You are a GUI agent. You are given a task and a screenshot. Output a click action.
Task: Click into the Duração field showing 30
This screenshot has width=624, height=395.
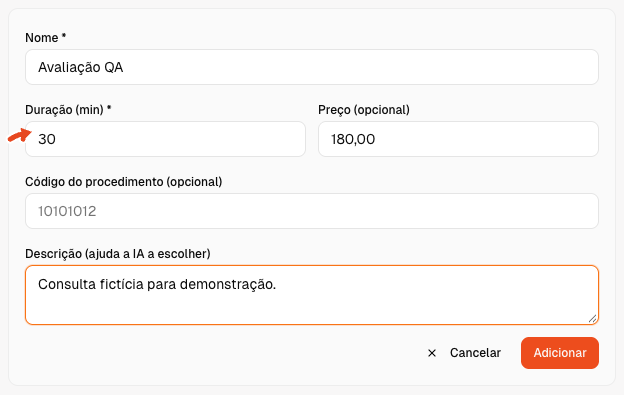[x=165, y=139]
